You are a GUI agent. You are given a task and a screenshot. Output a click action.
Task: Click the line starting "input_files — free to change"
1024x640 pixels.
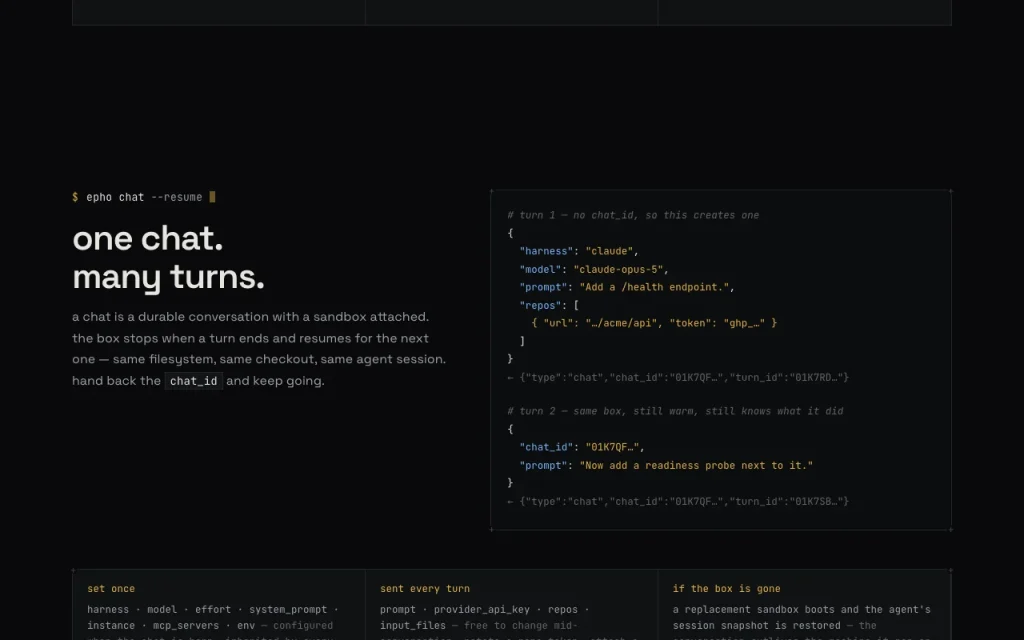479,626
